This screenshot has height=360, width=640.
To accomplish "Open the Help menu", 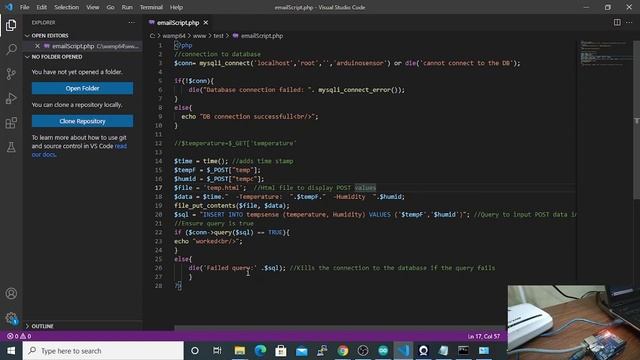I will (176, 7).
